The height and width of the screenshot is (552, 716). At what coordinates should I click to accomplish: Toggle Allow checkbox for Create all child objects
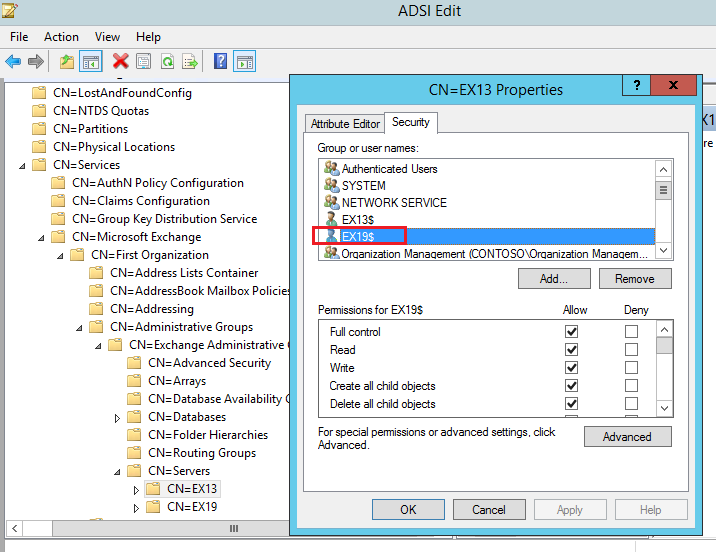(571, 386)
